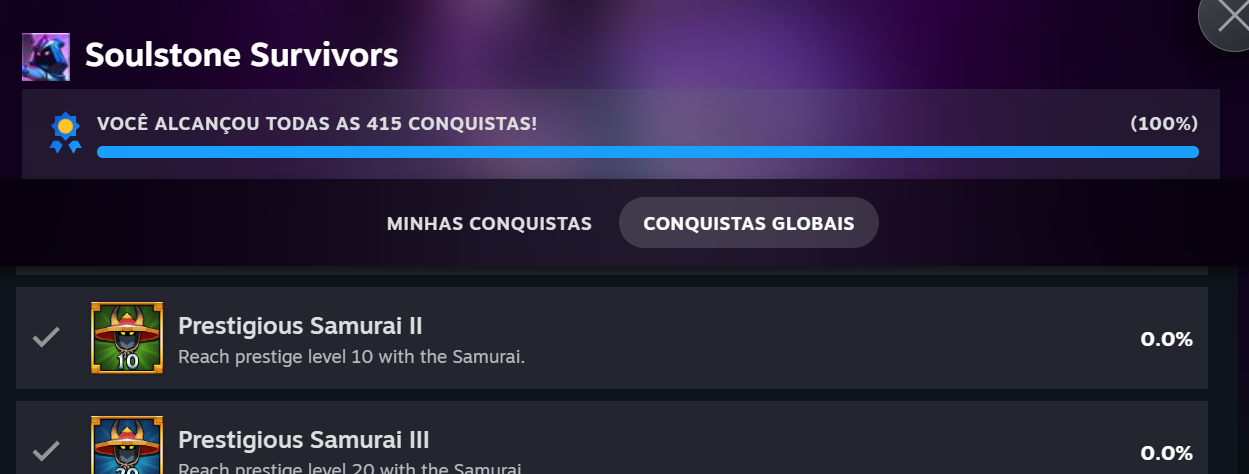Open the Soulstone Survivors title link
Screen dimensions: 1249x474
point(241,55)
